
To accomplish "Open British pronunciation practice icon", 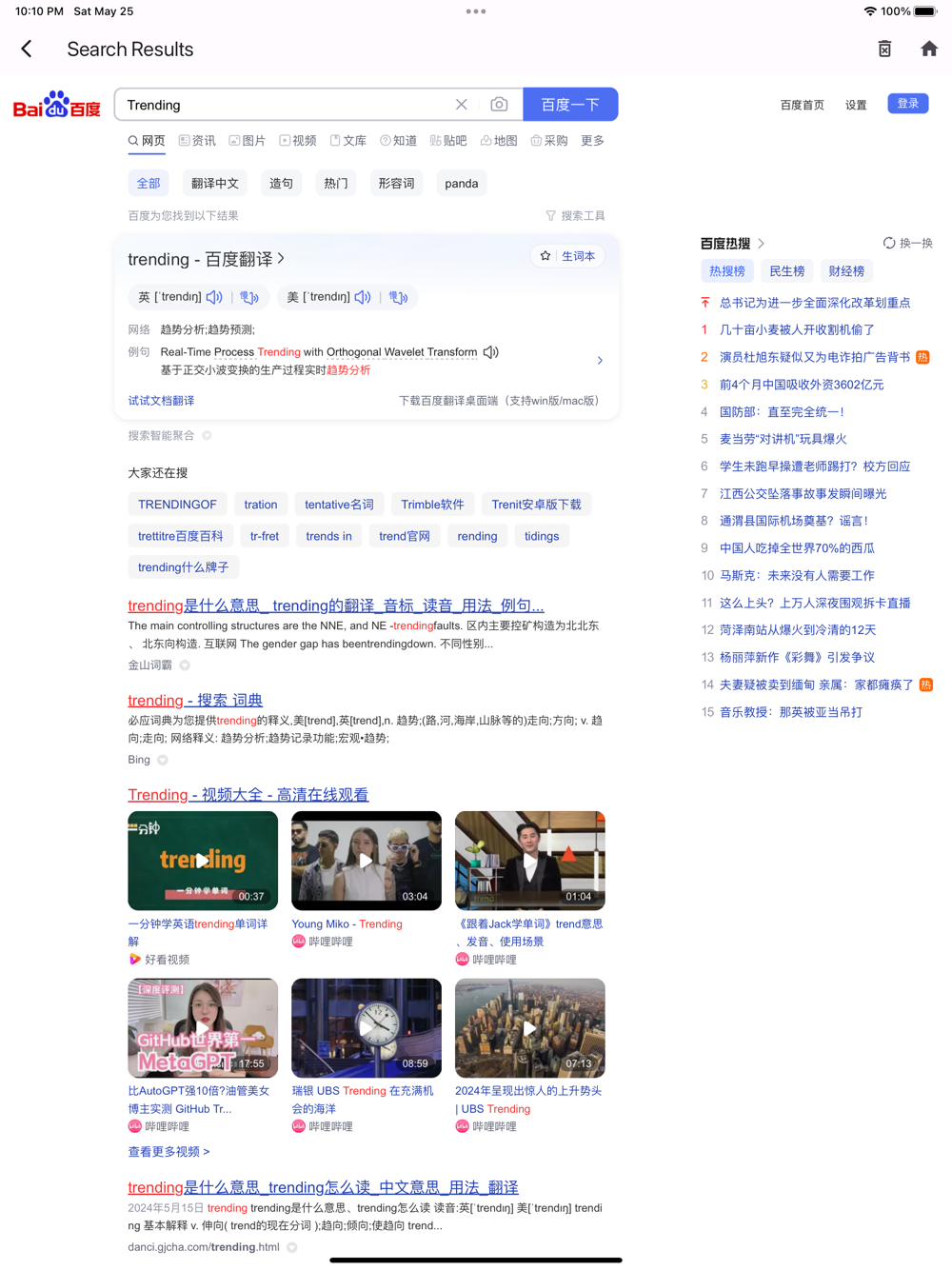I will coord(249,297).
